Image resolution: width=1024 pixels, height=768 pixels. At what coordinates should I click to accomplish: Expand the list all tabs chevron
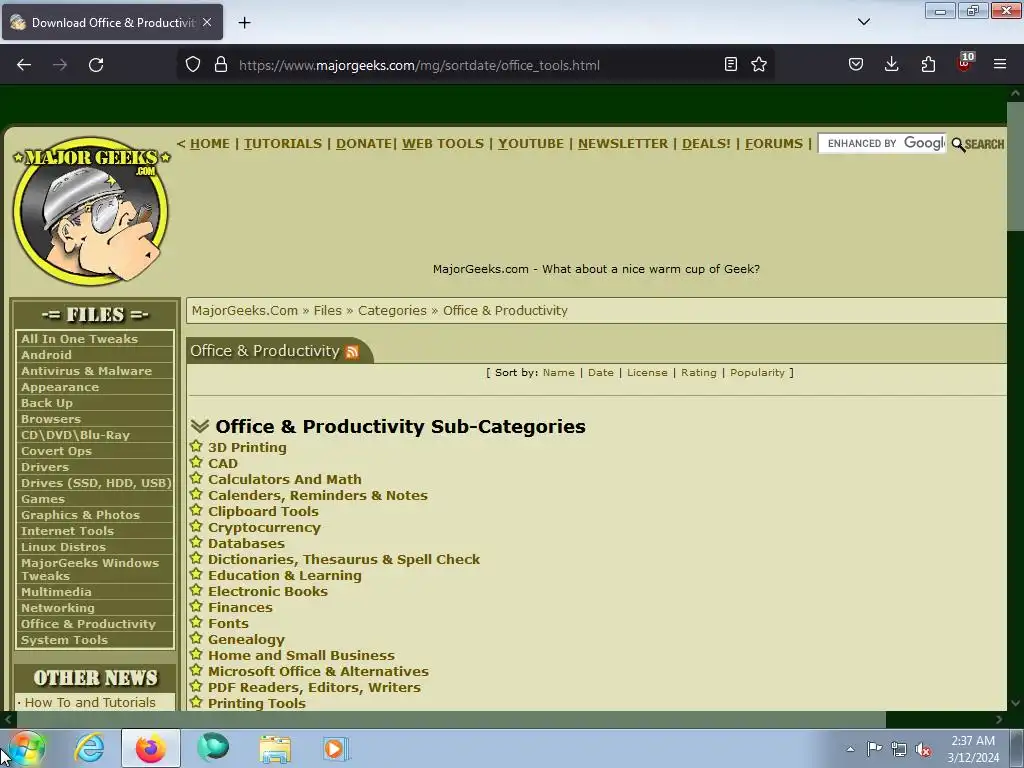tap(864, 22)
